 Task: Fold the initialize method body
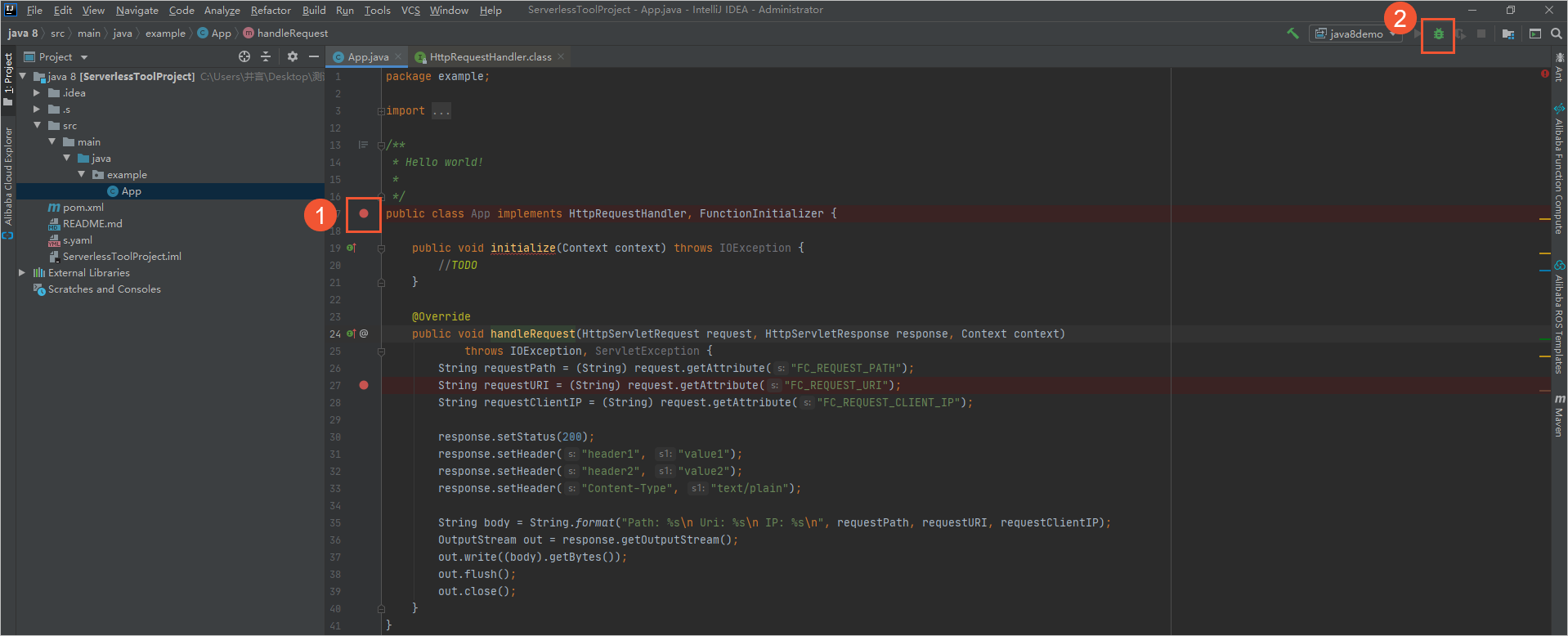tap(381, 249)
